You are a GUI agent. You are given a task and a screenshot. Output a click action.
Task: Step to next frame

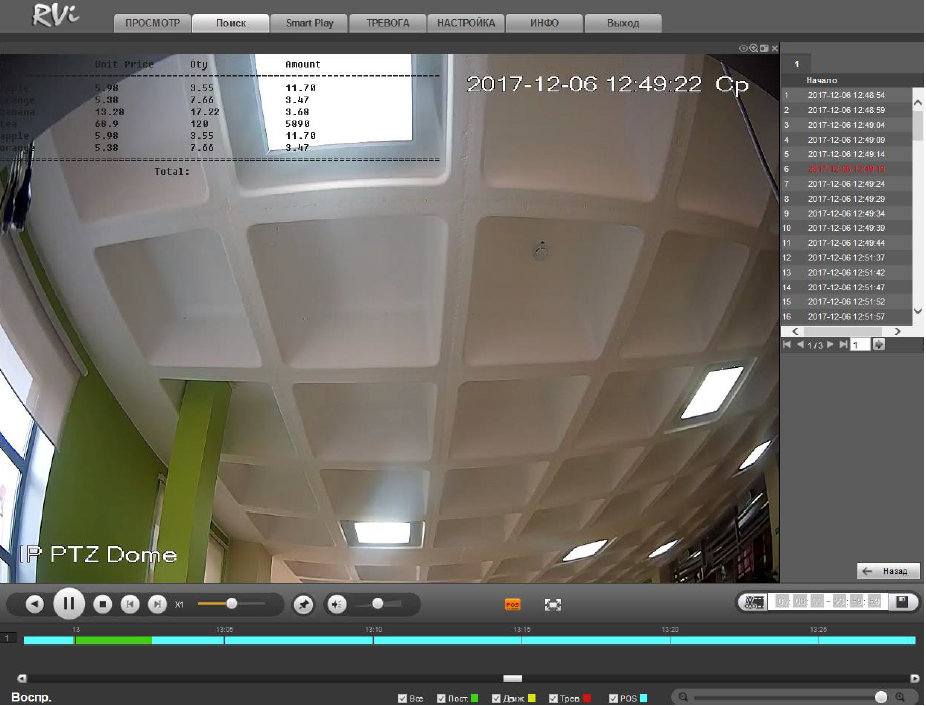tap(157, 604)
